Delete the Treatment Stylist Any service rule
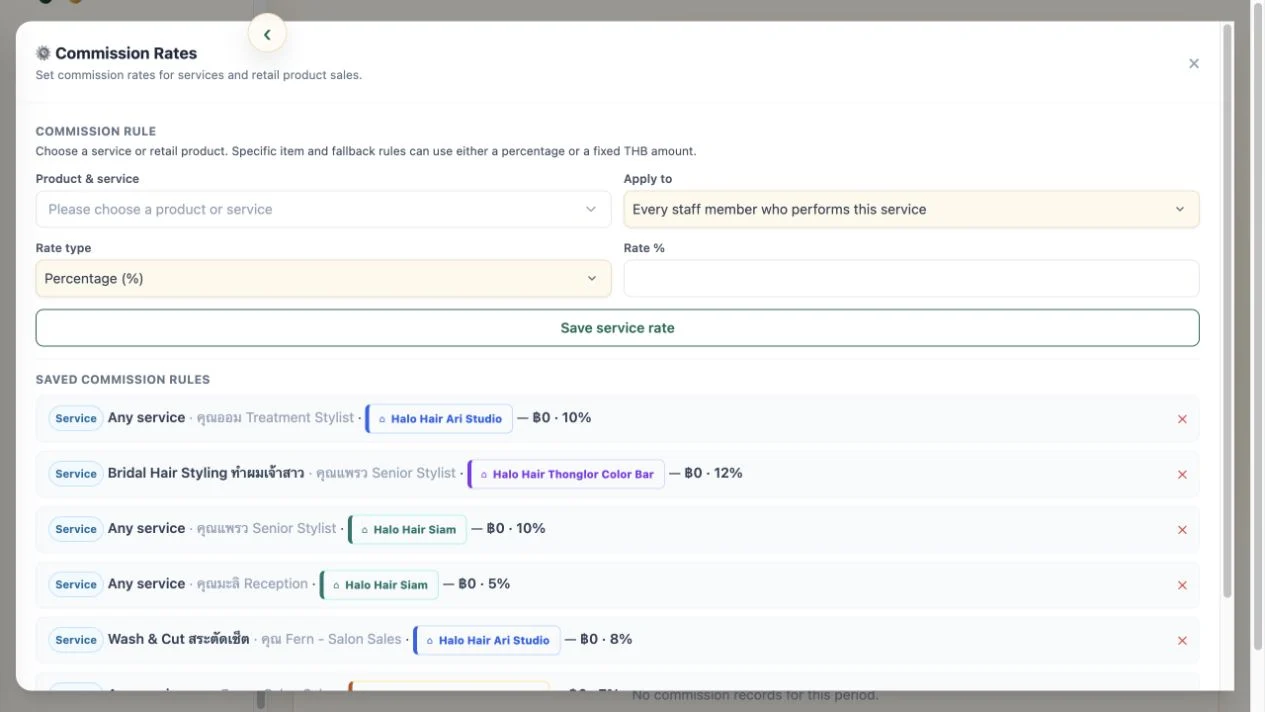1265x712 pixels. pos(1182,419)
